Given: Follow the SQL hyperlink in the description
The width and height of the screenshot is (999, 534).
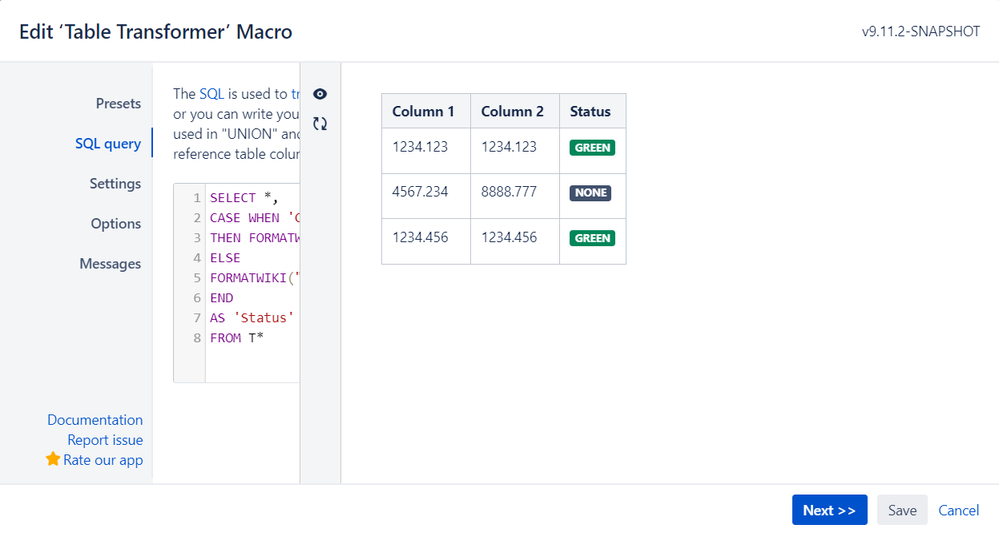Looking at the screenshot, I should pyautogui.click(x=211, y=94).
